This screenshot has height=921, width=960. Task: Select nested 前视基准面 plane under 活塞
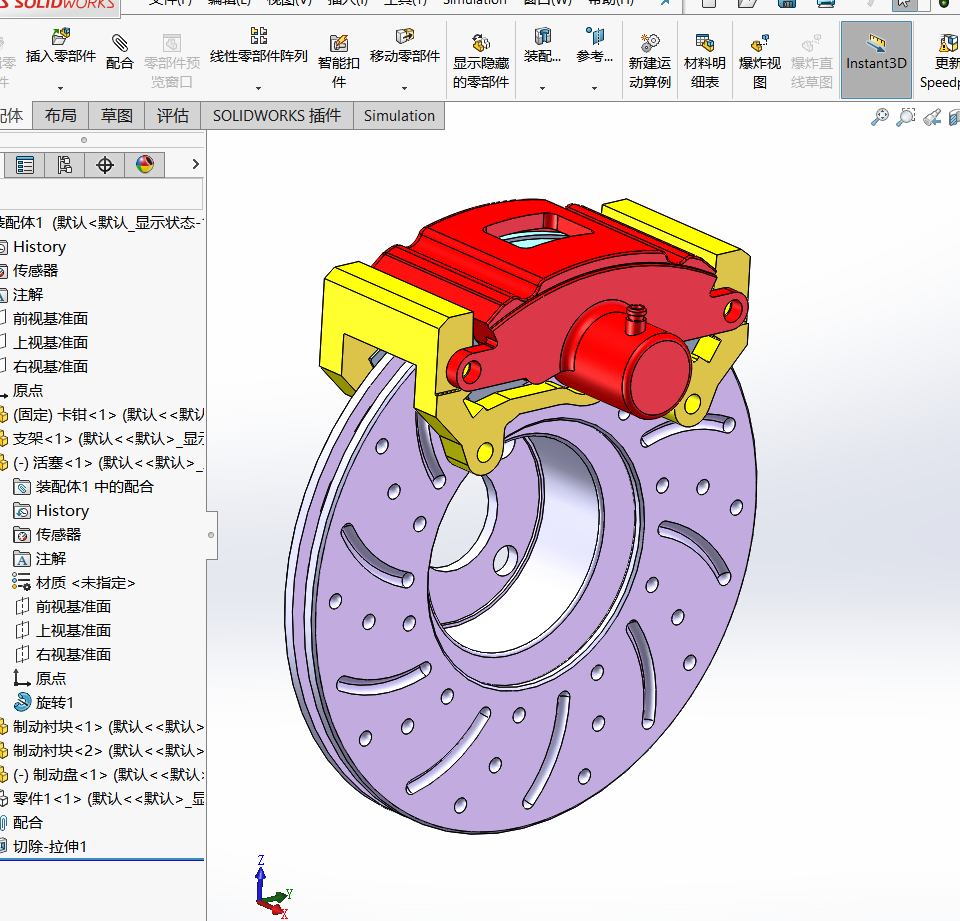62,606
